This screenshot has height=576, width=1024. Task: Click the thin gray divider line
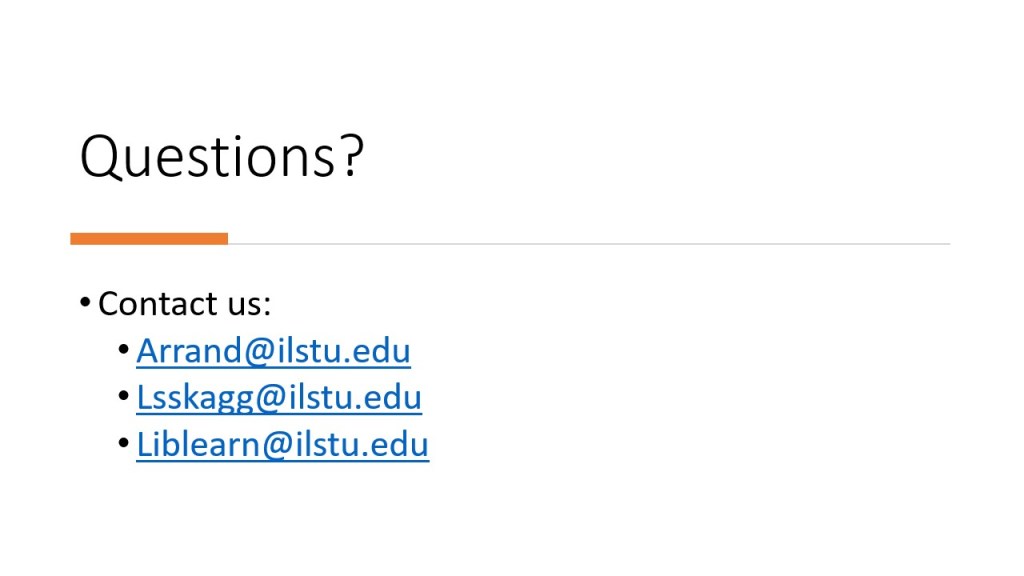tap(588, 243)
